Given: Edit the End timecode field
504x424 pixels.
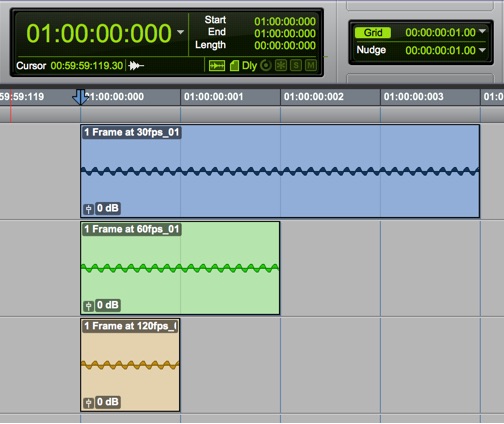Looking at the screenshot, I should [285, 33].
